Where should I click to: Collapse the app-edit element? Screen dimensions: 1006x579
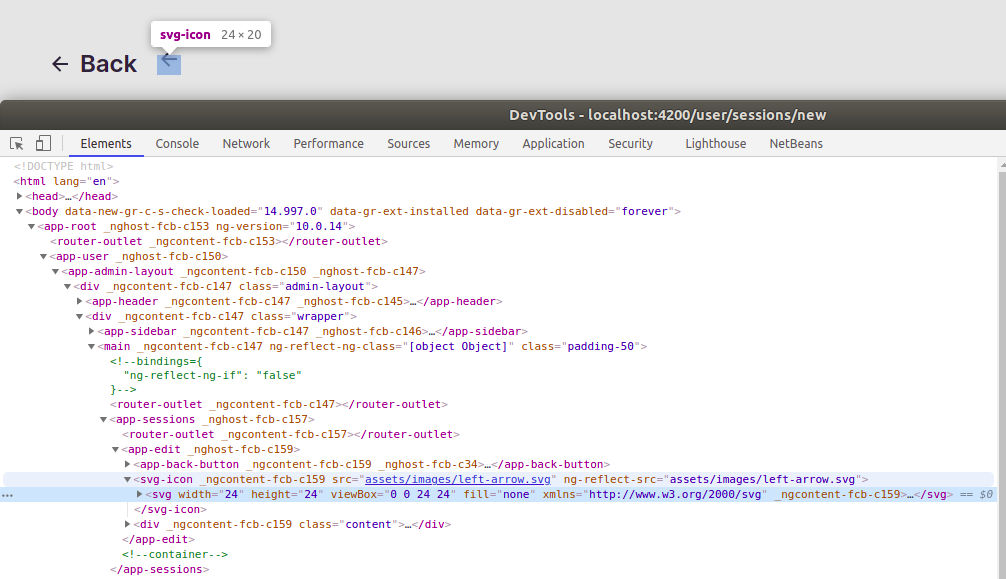tap(117, 449)
